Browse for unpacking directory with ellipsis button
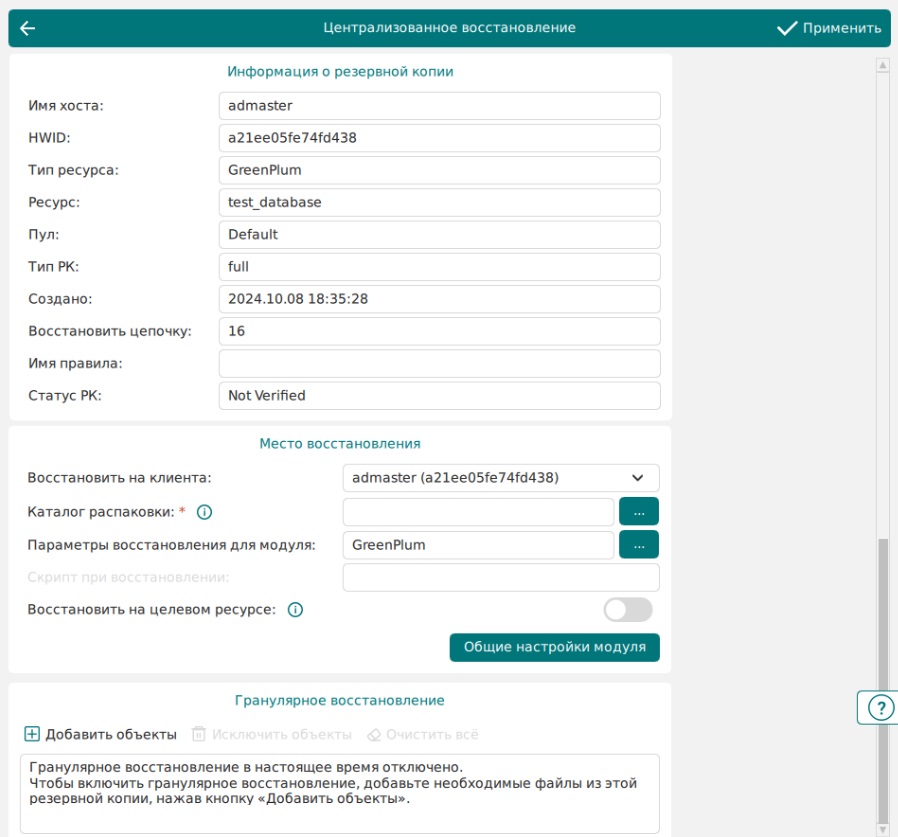This screenshot has width=898, height=837. click(x=639, y=512)
